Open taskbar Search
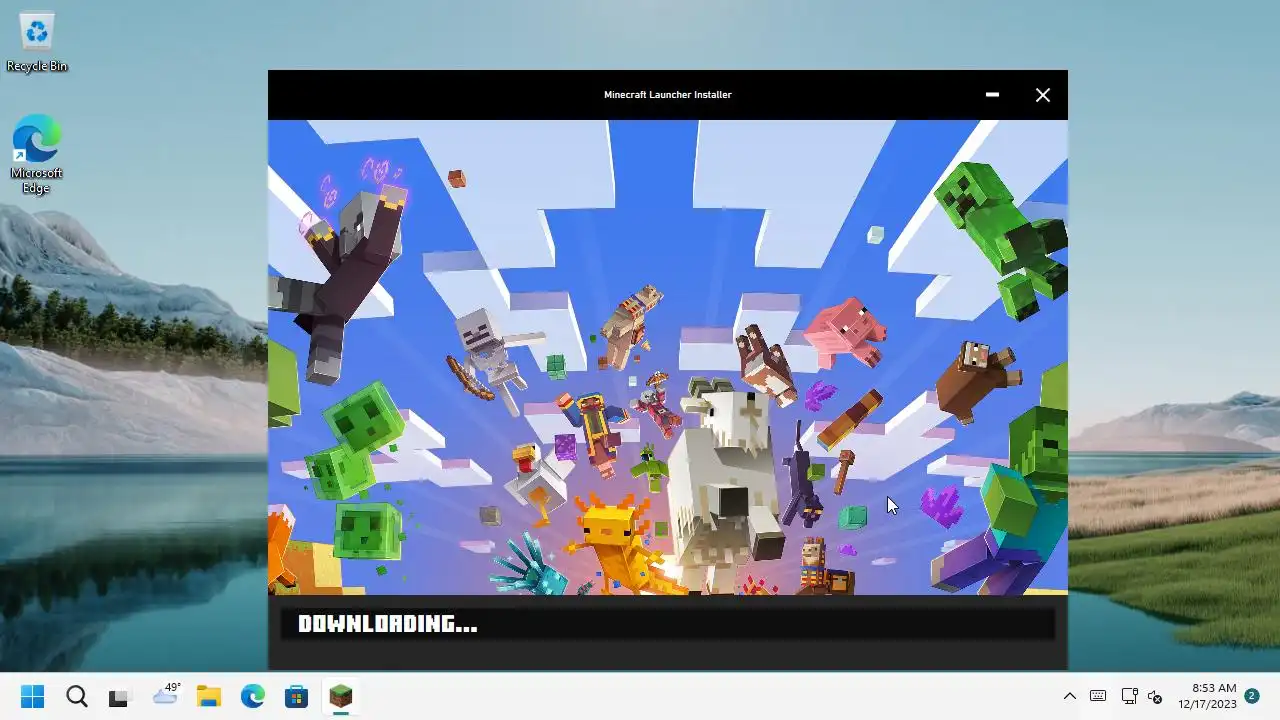 pyautogui.click(x=77, y=696)
